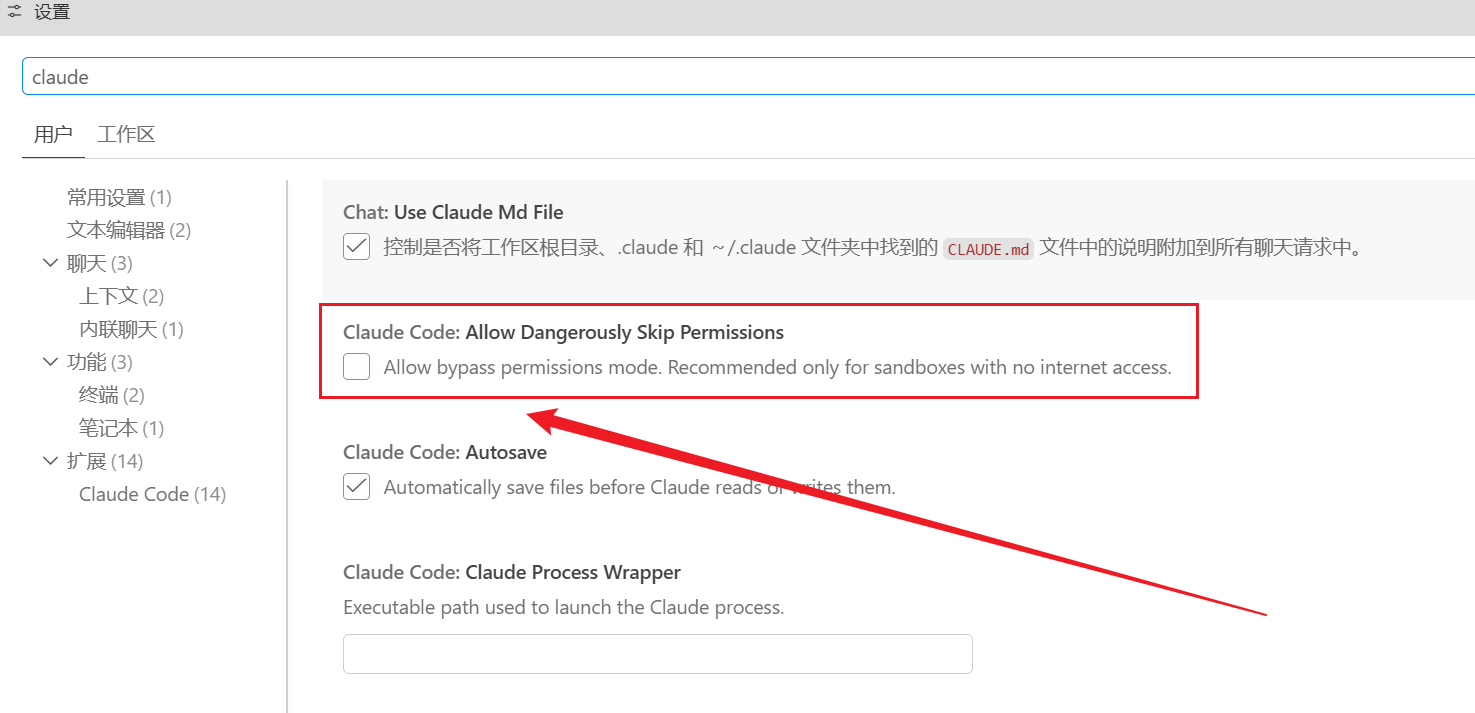1475x713 pixels.
Task: Open Claude Code (14) extension settings
Action: click(152, 494)
